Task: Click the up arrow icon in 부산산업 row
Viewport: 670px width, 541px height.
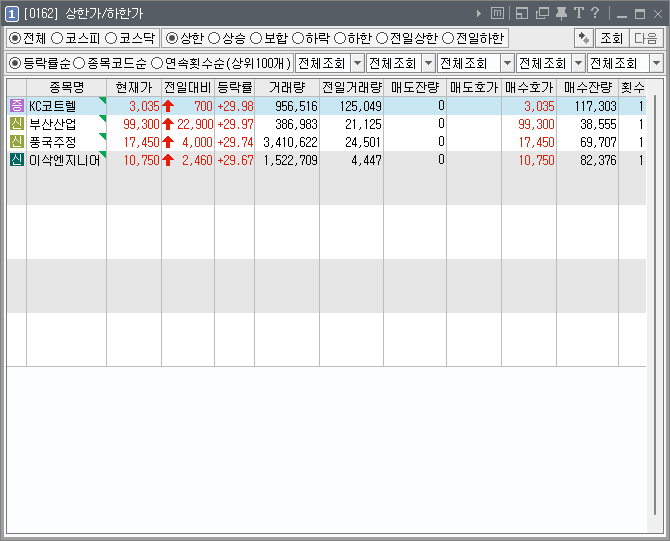Action: [168, 124]
